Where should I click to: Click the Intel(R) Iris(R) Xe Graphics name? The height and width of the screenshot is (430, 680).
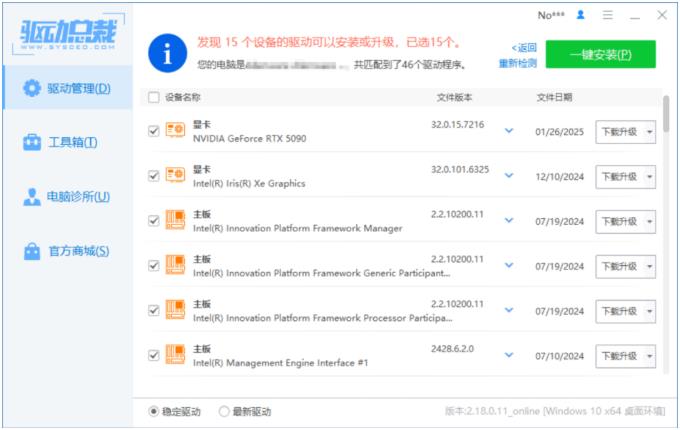click(249, 183)
